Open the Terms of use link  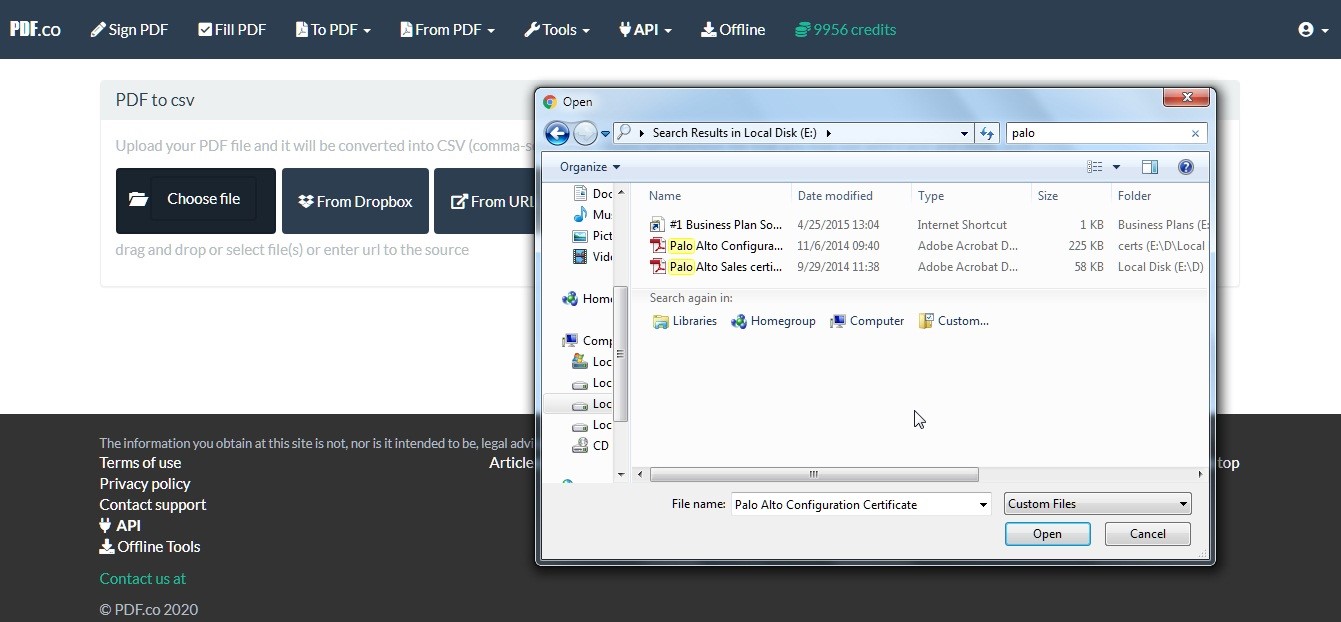pos(140,462)
